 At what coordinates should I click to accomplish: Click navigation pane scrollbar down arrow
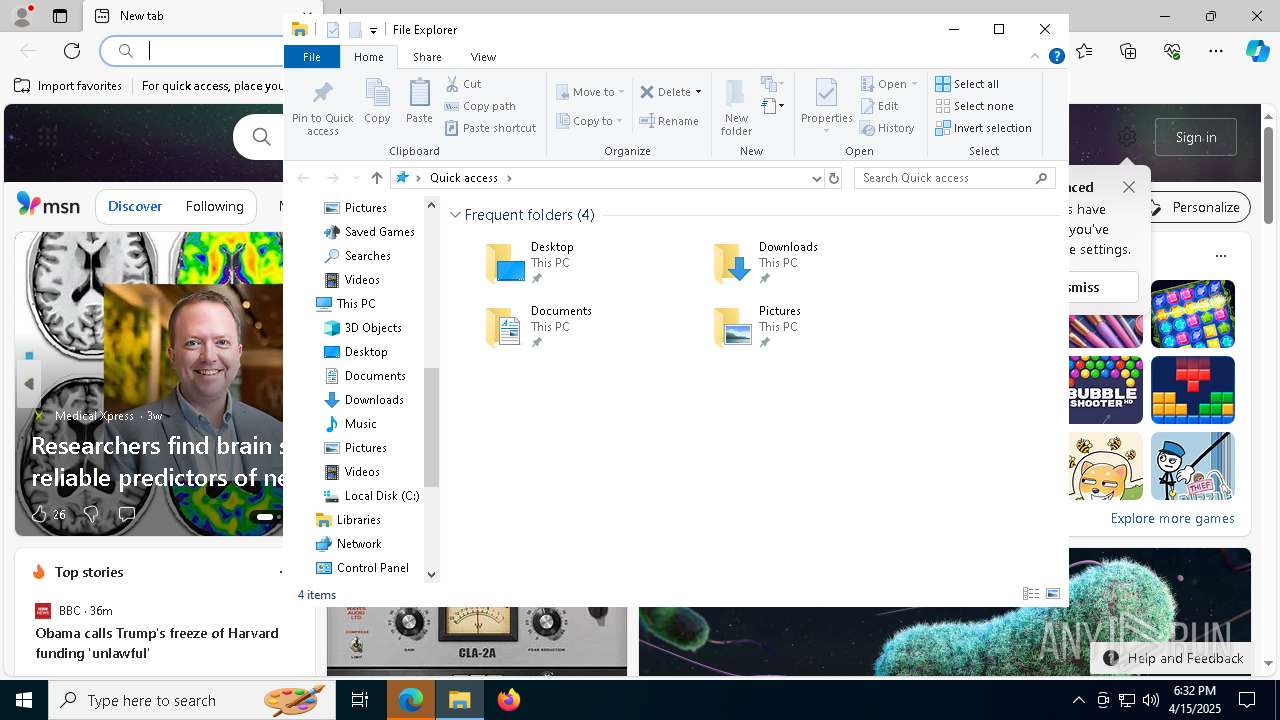point(431,574)
